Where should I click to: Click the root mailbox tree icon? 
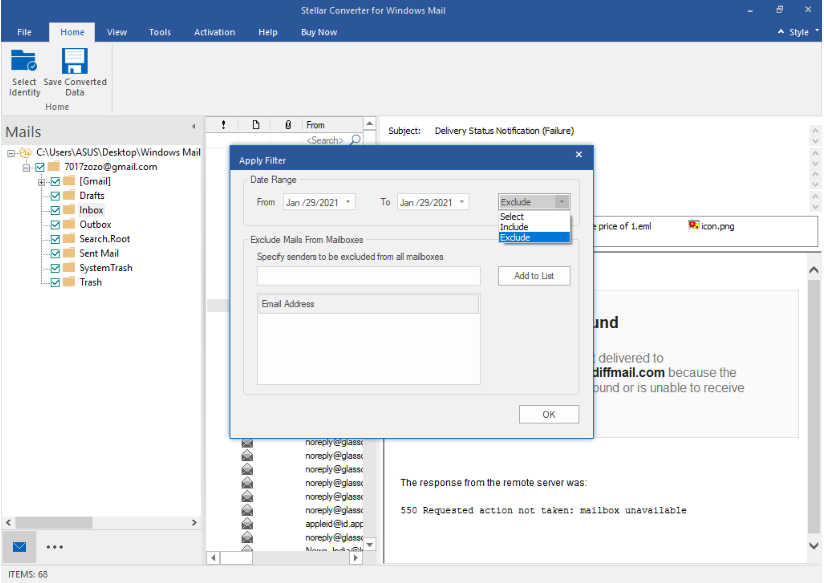(x=25, y=152)
